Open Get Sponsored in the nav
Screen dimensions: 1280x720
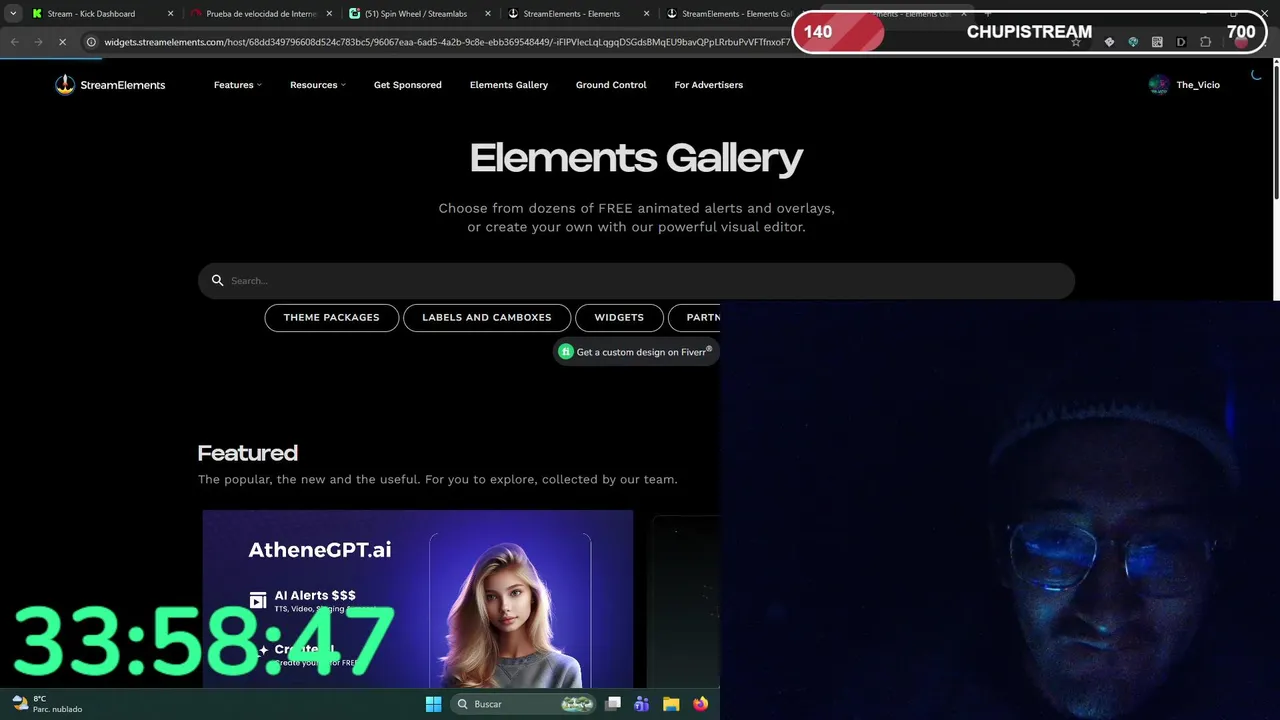[x=407, y=85]
